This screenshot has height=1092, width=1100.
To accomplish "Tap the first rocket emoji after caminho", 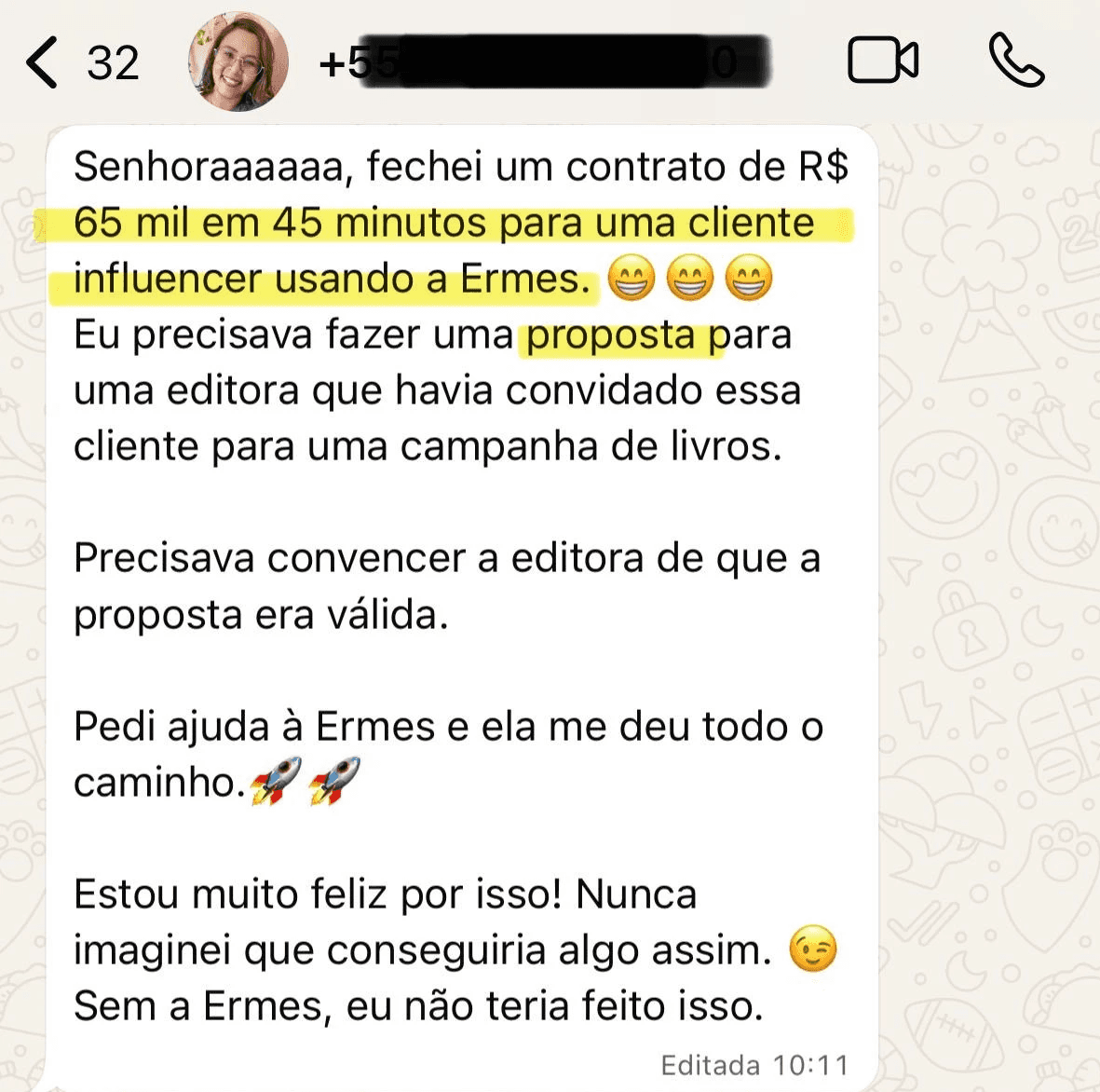I will 276,781.
